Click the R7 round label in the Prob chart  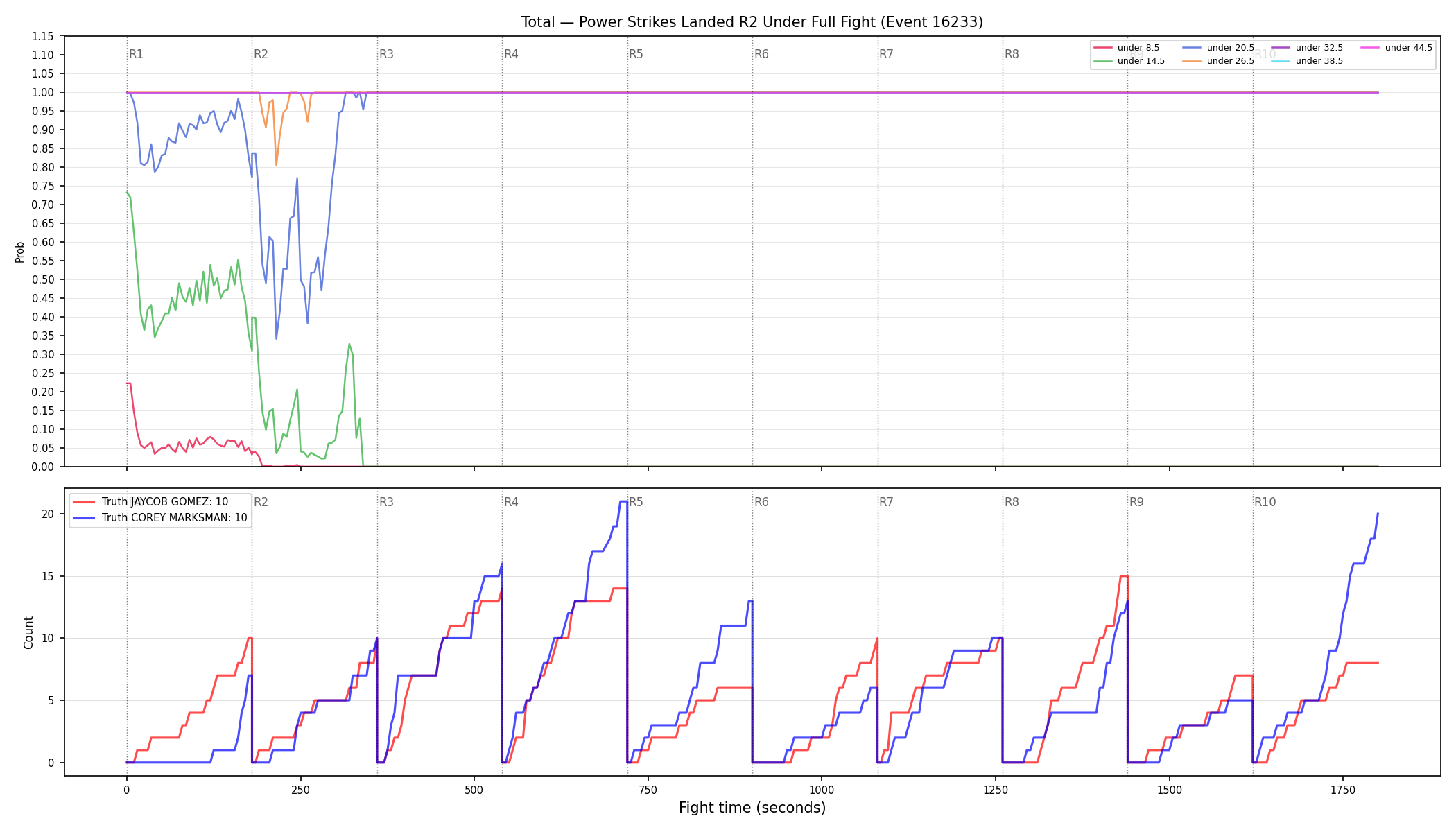[886, 54]
